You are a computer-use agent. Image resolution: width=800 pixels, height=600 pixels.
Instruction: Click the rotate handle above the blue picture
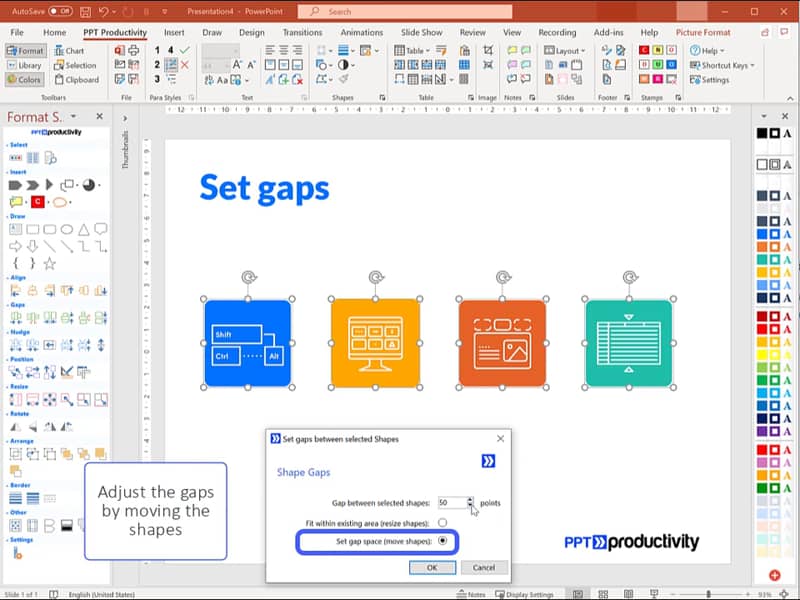click(x=249, y=278)
